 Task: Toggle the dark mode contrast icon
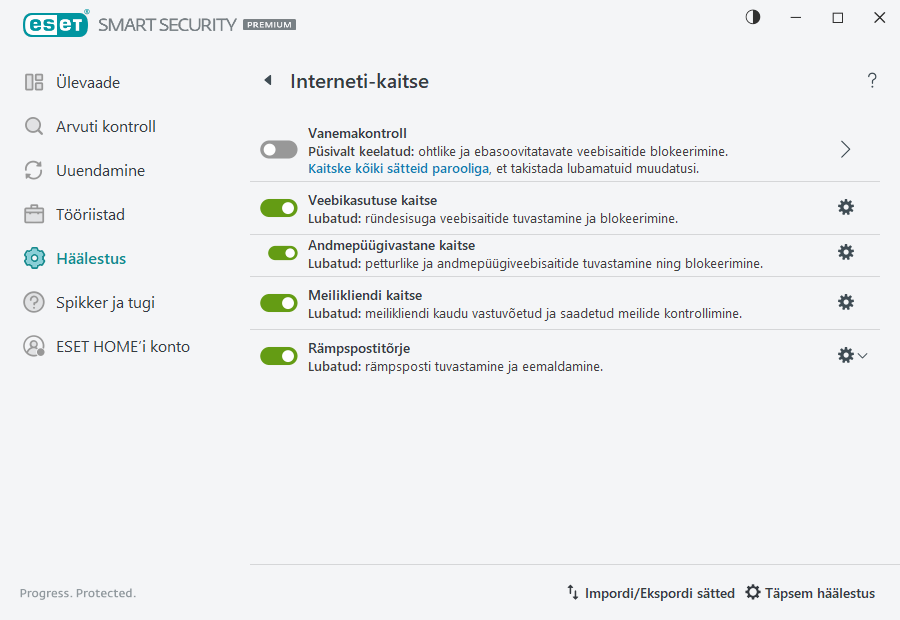click(752, 17)
